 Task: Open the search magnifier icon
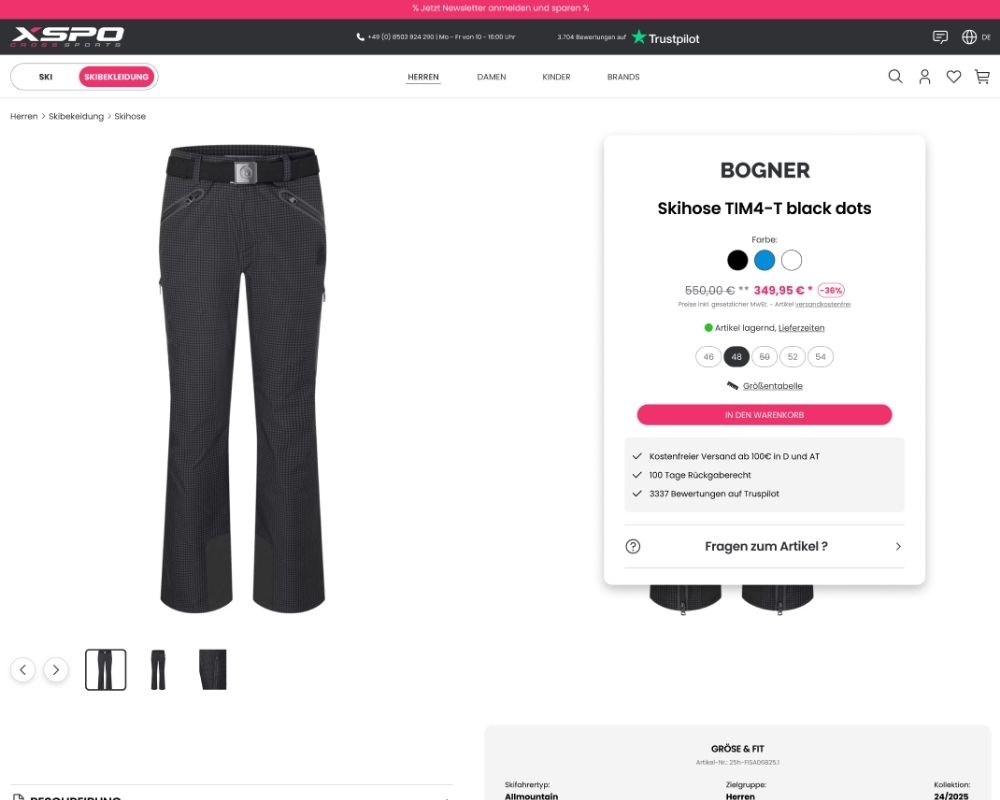coord(895,77)
